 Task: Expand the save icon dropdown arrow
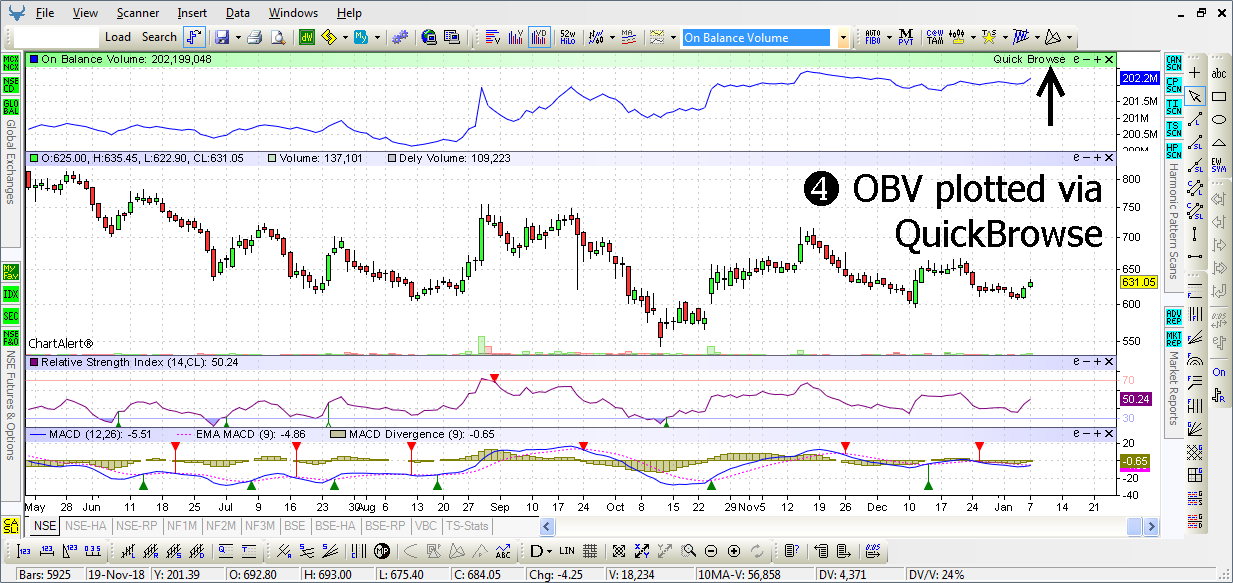[x=237, y=38]
